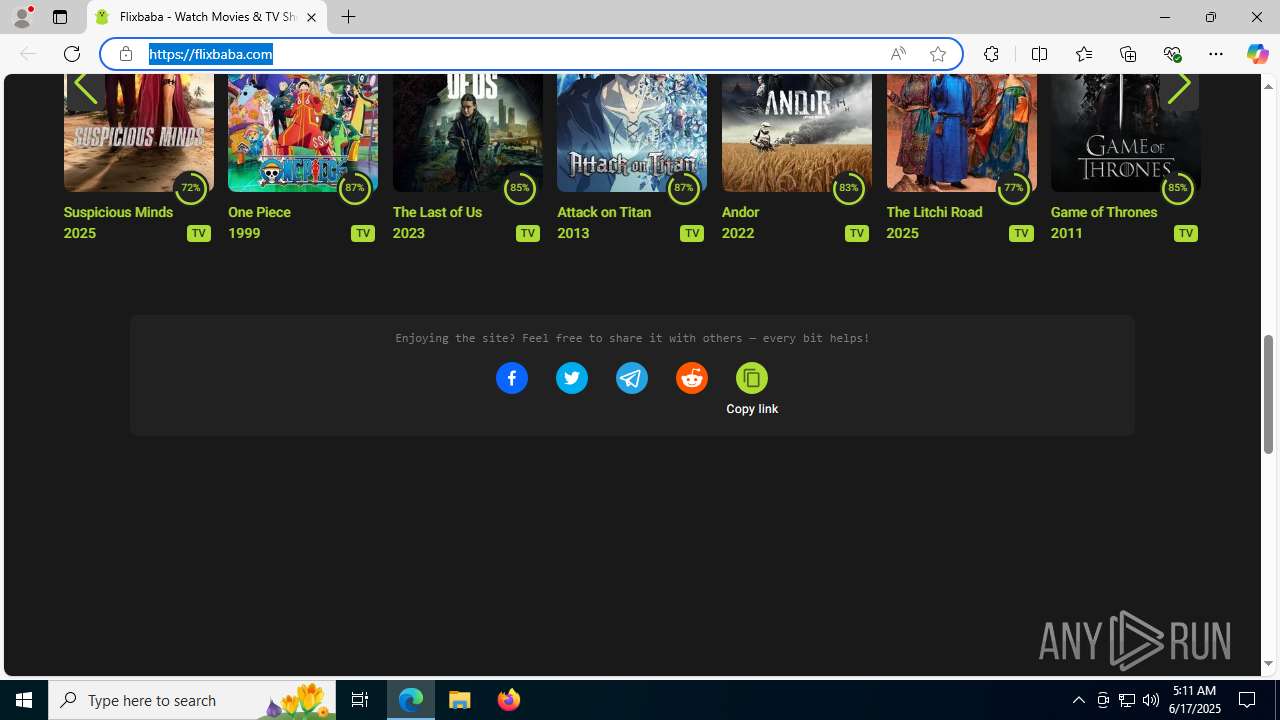Show hidden system tray icons
The height and width of the screenshot is (720, 1280).
click(1078, 700)
